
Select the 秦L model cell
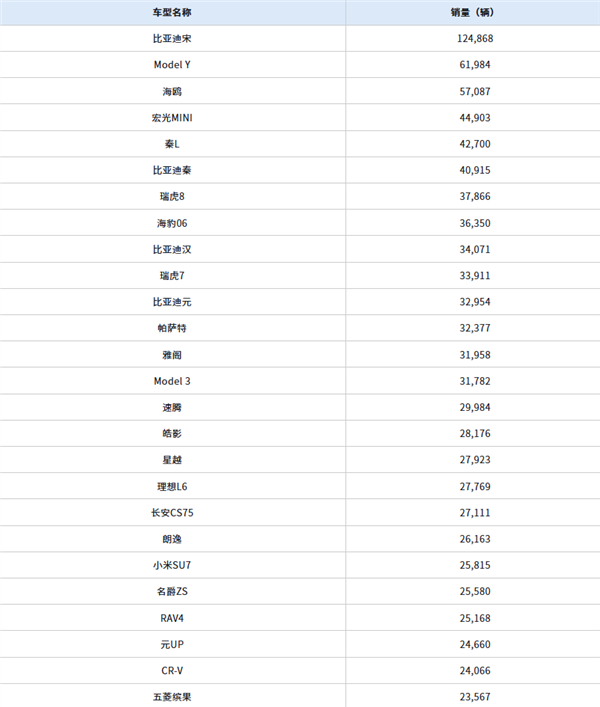(172, 144)
